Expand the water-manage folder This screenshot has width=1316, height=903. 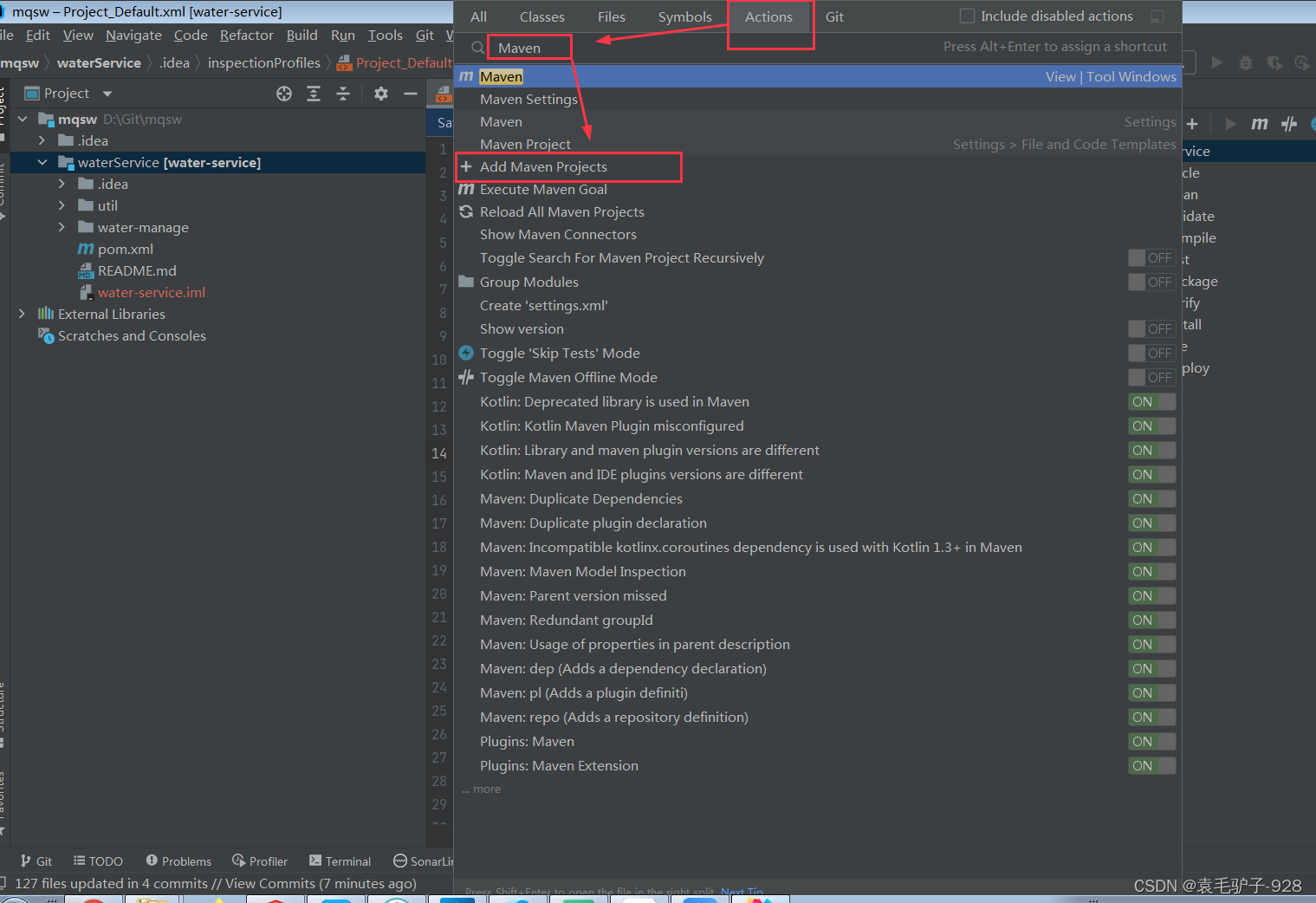(61, 227)
